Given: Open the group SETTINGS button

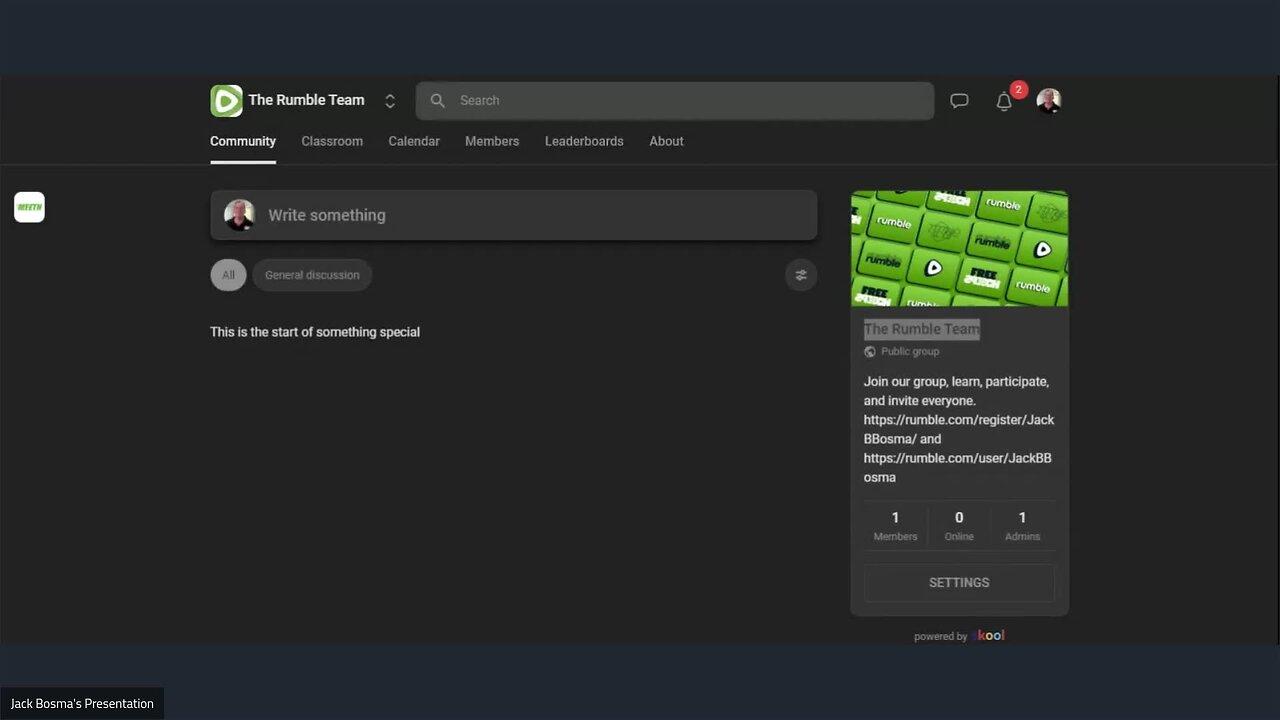Looking at the screenshot, I should (x=958, y=582).
